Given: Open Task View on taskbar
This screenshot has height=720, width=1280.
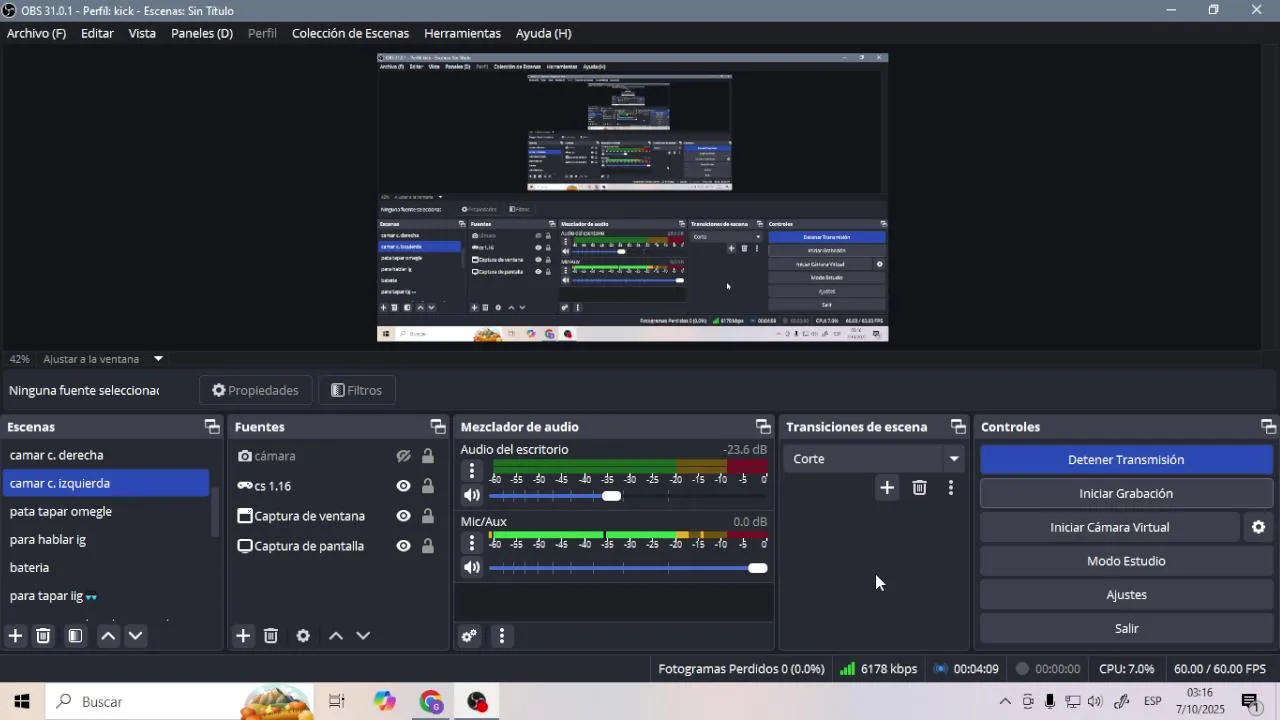Looking at the screenshot, I should pos(337,702).
